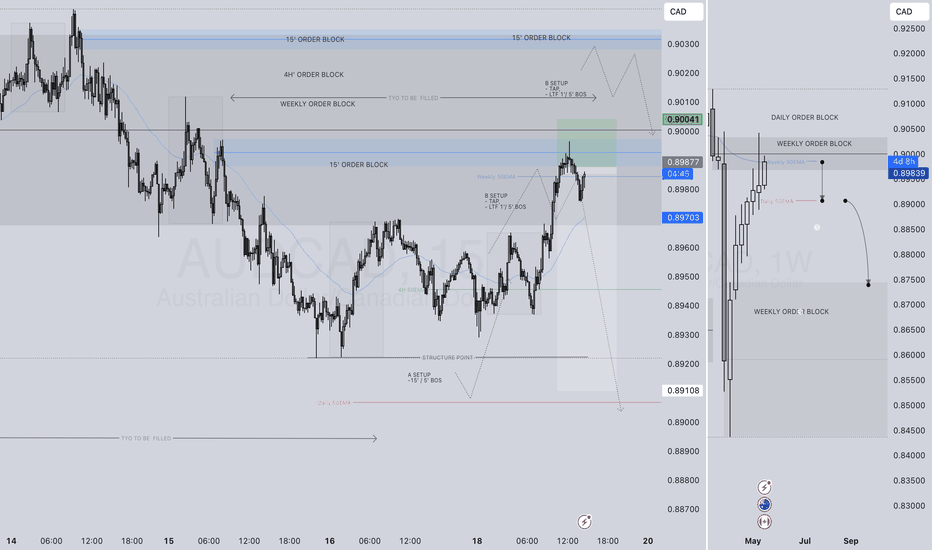Click date 14 on the time axis
Viewport: 932px width, 550px height.
pos(11,541)
